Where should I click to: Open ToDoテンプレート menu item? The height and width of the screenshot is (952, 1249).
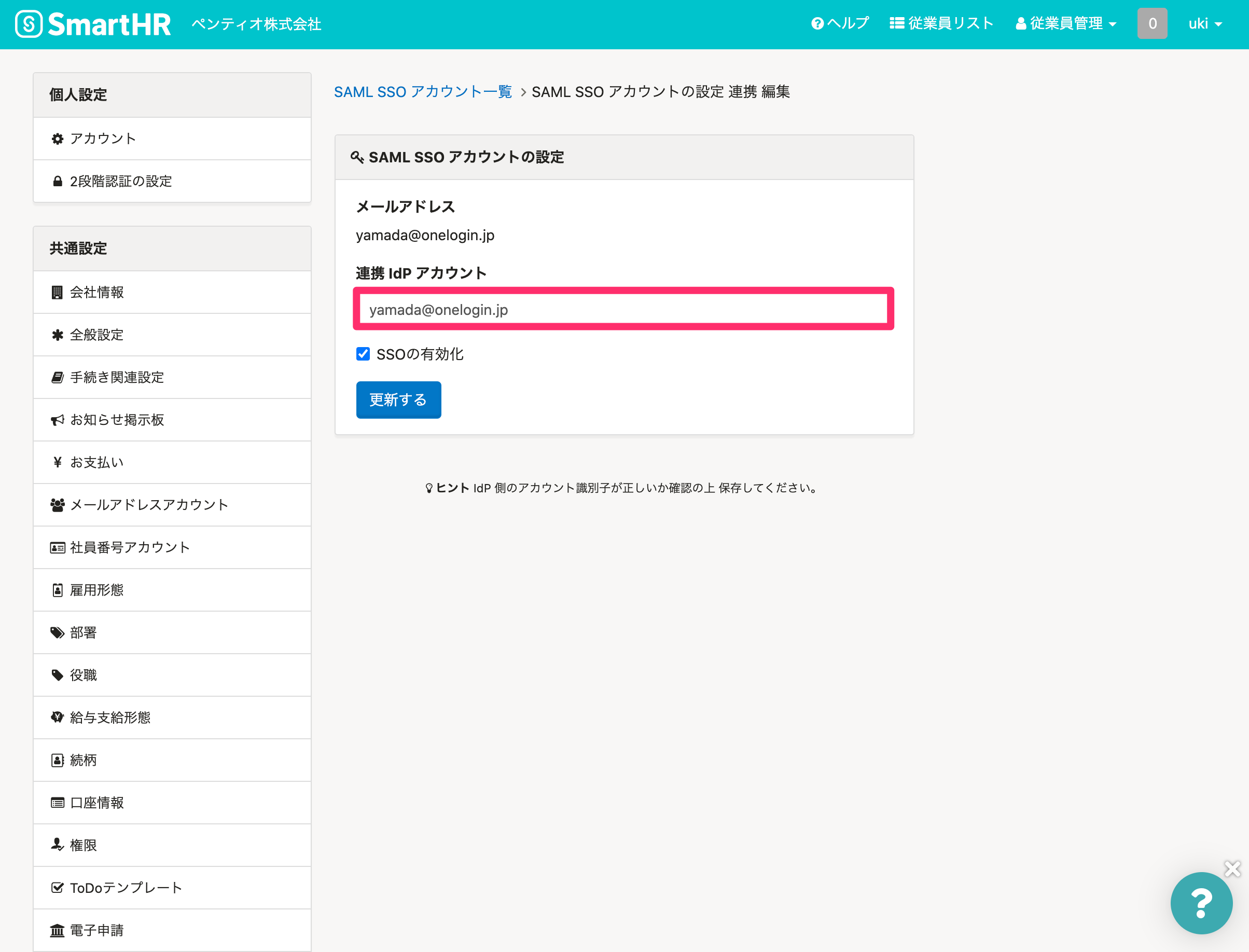[172, 887]
